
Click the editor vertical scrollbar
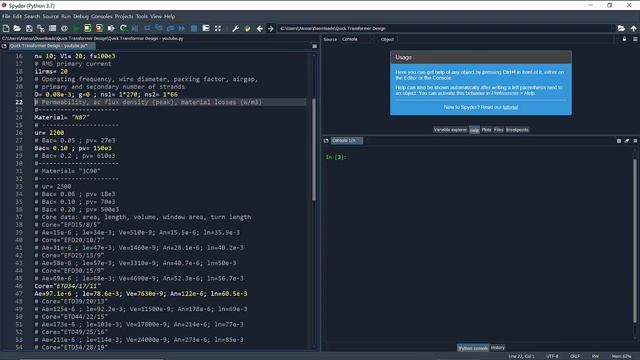(x=314, y=150)
